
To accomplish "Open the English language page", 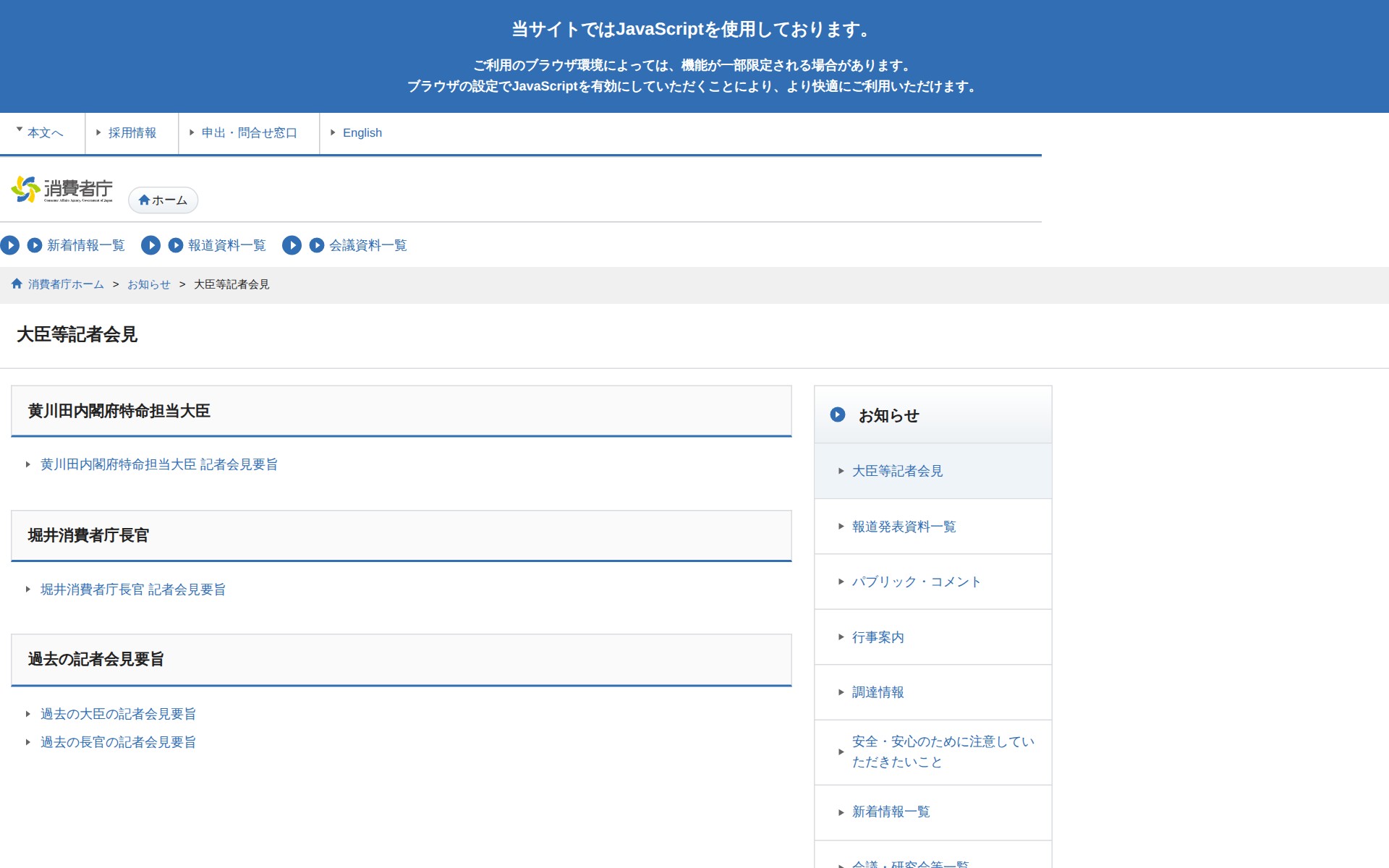I will [x=362, y=133].
